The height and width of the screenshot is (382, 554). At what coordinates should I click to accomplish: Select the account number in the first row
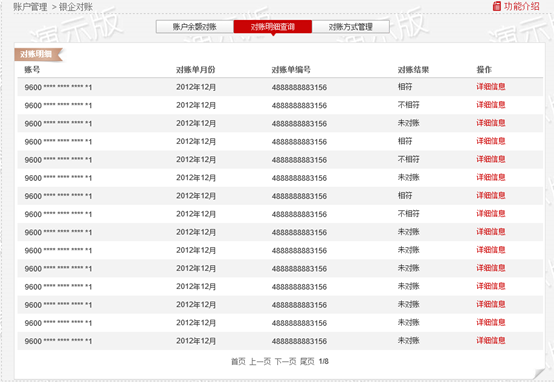pos(58,87)
